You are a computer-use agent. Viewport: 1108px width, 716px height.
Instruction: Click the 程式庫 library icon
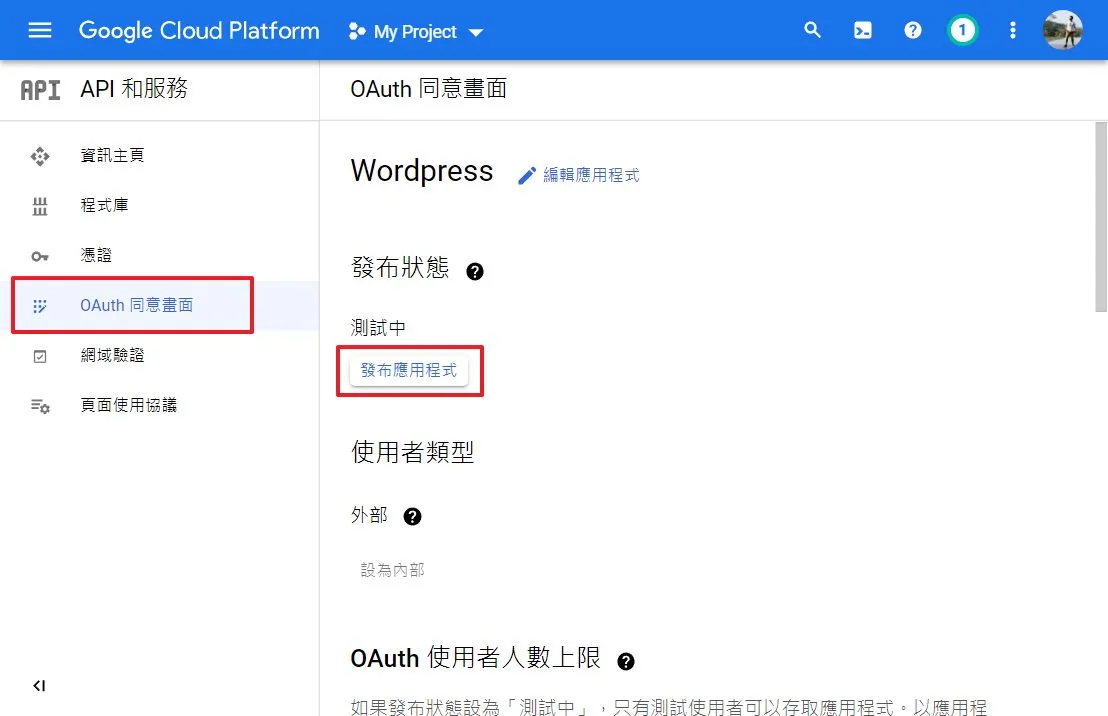pyautogui.click(x=40, y=206)
